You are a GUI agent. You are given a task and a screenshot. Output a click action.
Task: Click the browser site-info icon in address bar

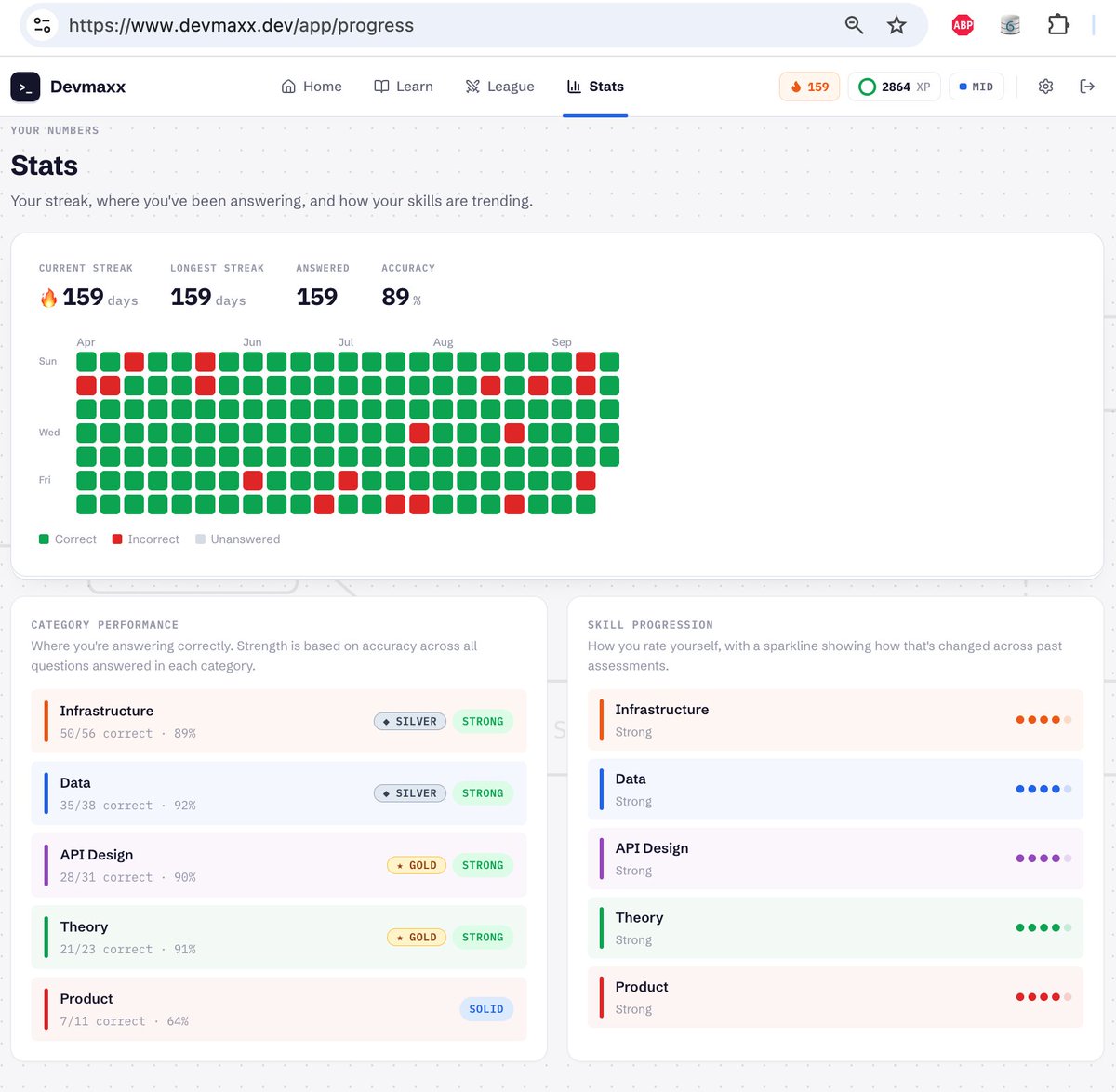click(x=43, y=25)
